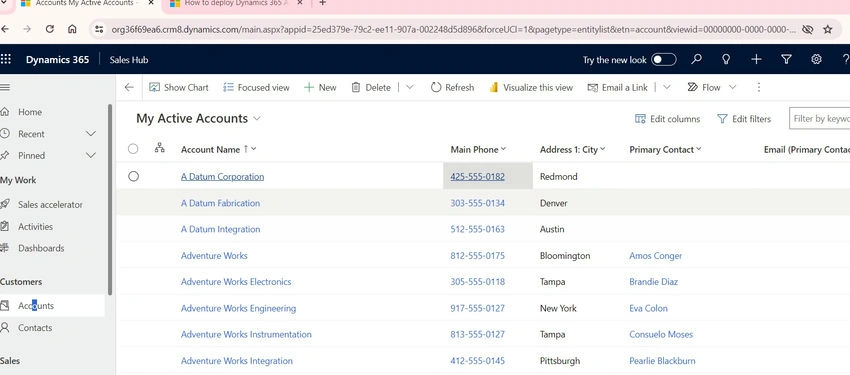Expand the Flow dropdown chevron
This screenshot has height=375, width=850.
732,87
